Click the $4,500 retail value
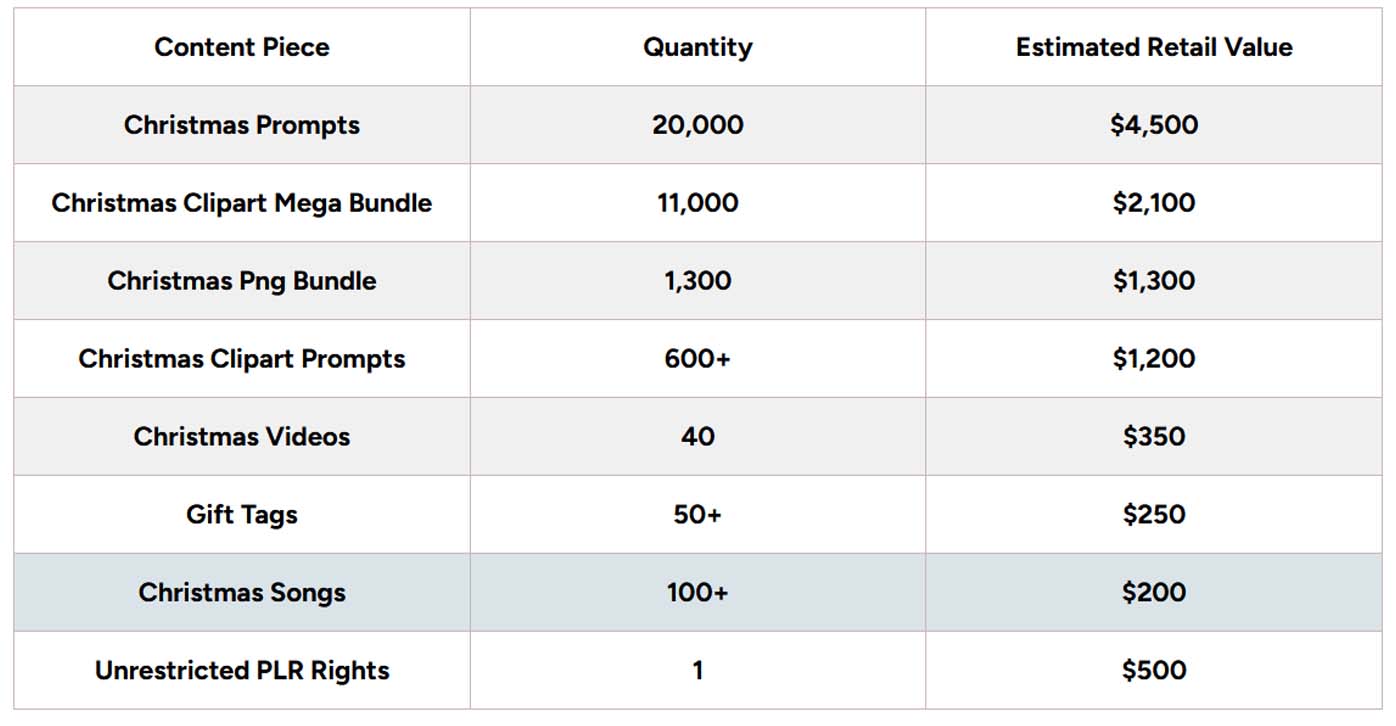The width and height of the screenshot is (1396, 726). coord(1154,125)
